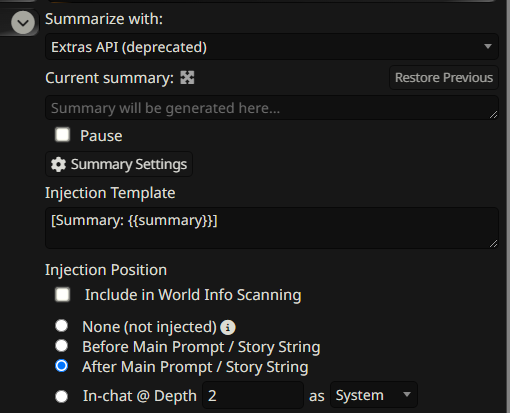Click the Summary textarea resize handle
The image size is (510, 413).
coord(494,115)
